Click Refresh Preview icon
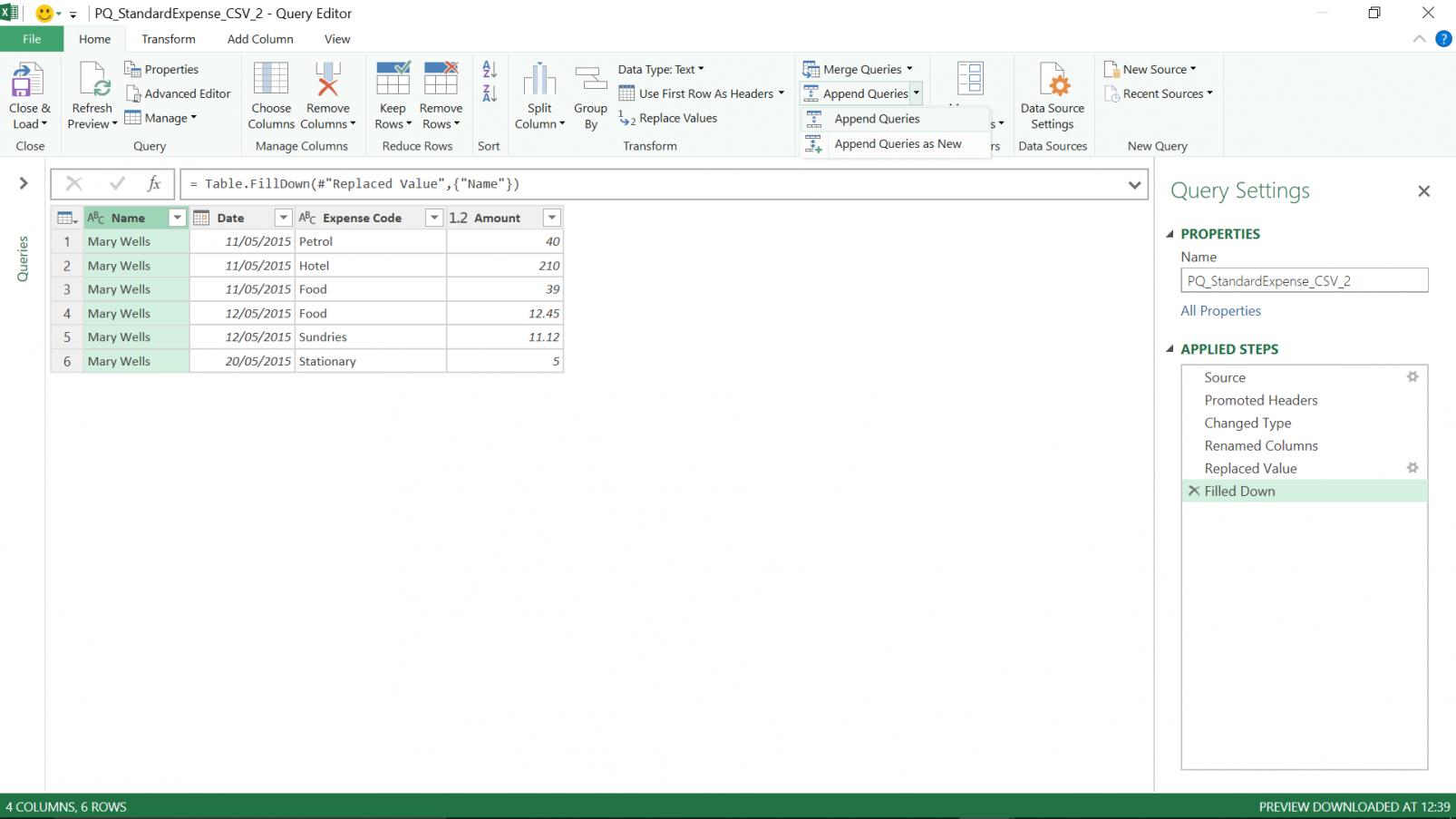 coord(92,80)
